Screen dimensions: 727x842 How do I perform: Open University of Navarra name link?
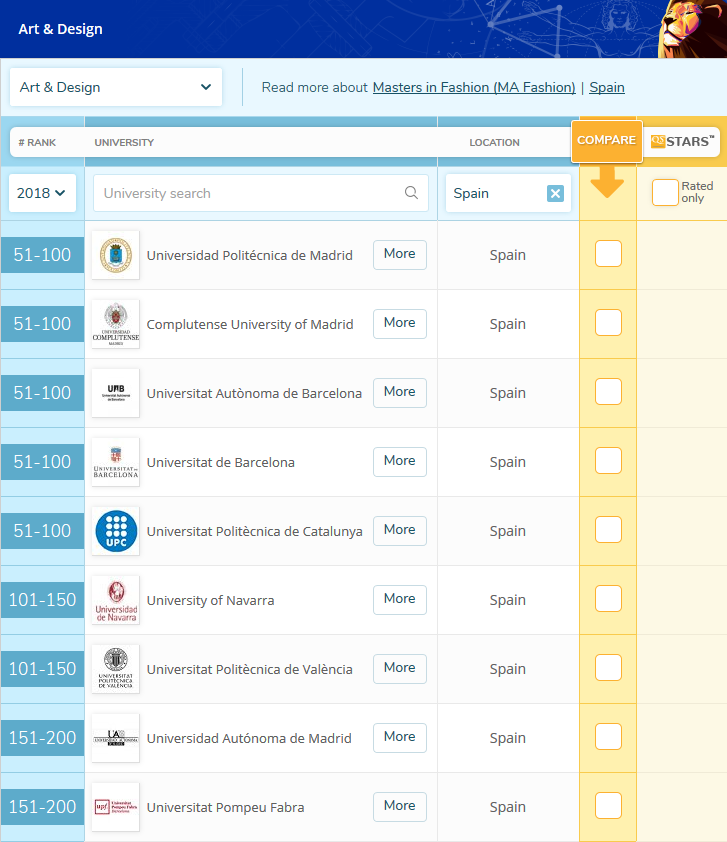[x=210, y=601]
